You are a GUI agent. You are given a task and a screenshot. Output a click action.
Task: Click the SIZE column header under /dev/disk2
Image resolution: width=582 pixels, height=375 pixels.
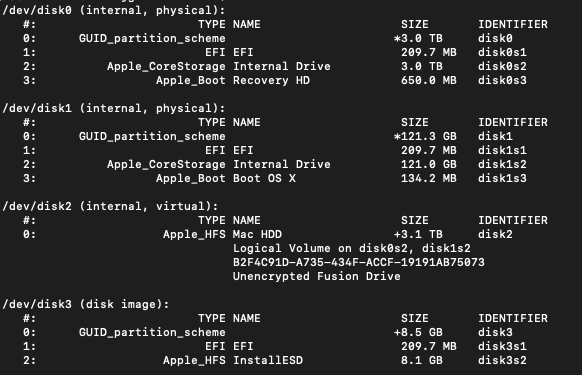[x=415, y=220]
